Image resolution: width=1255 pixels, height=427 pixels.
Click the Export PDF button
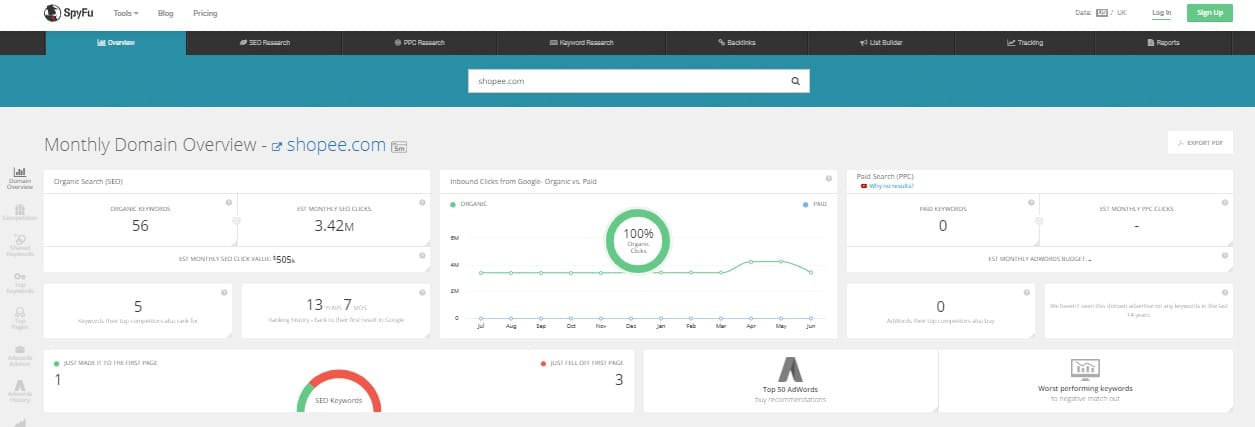1200,143
